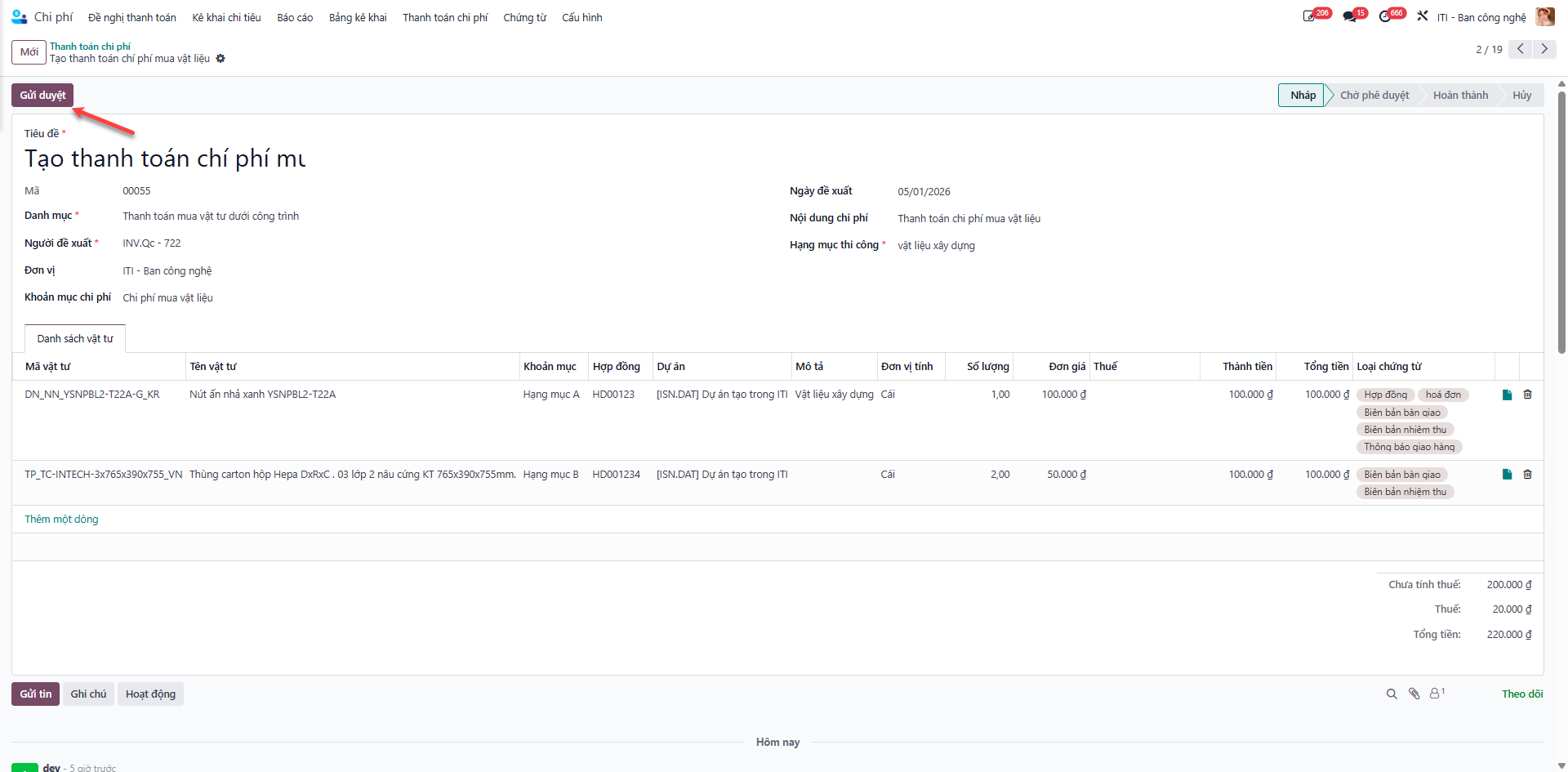The image size is (1568, 772).
Task: Open the Thanh toán chi phí menu
Action: point(445,17)
